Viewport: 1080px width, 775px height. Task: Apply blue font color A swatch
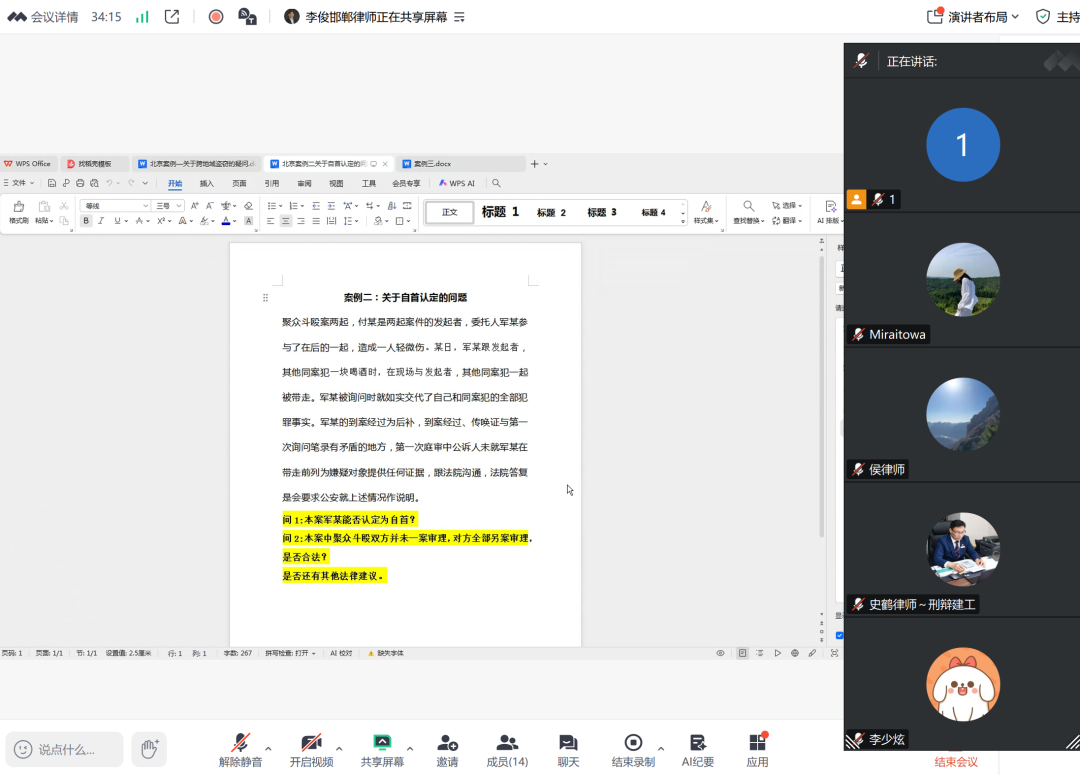(x=226, y=221)
